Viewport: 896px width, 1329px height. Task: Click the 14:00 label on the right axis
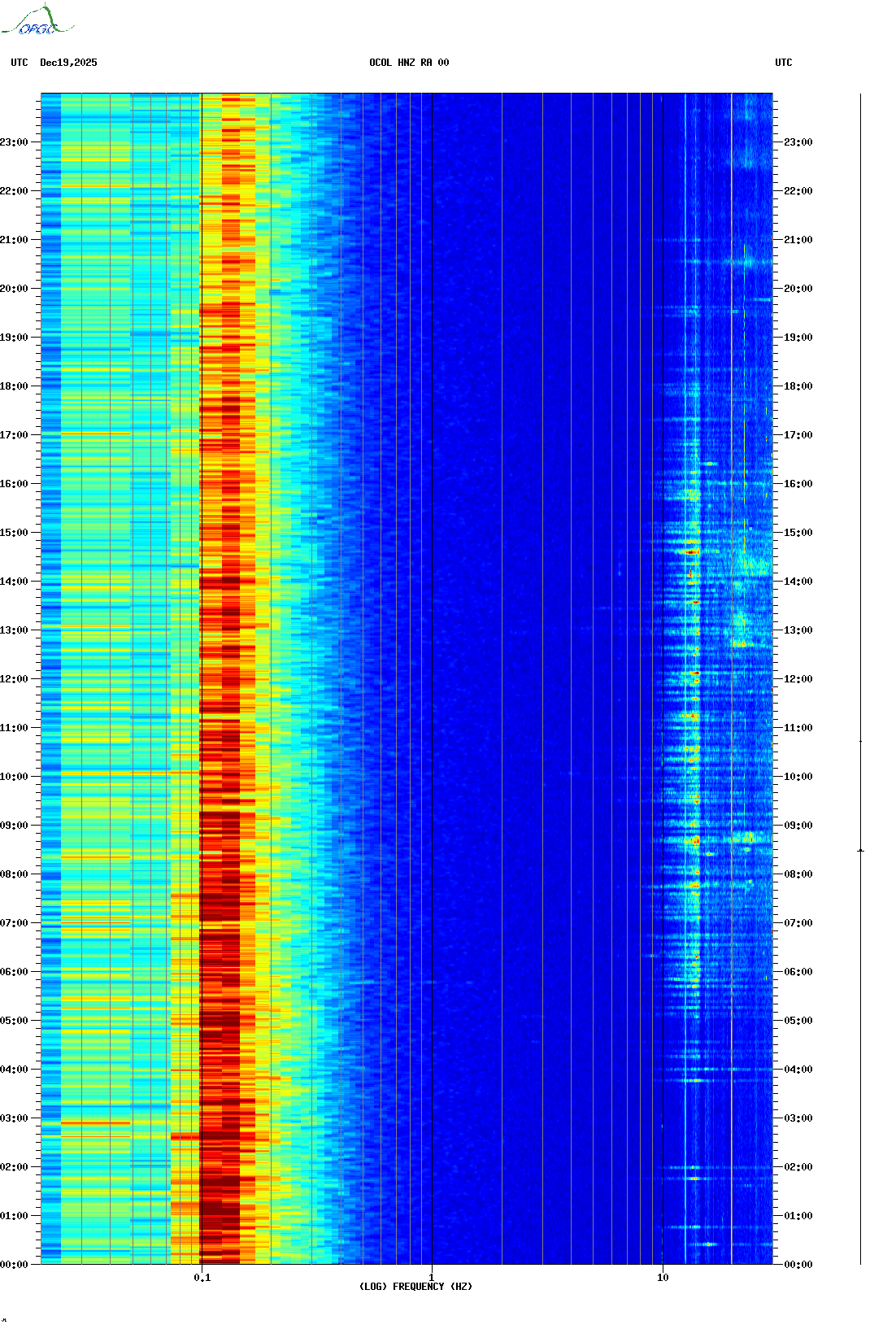798,582
